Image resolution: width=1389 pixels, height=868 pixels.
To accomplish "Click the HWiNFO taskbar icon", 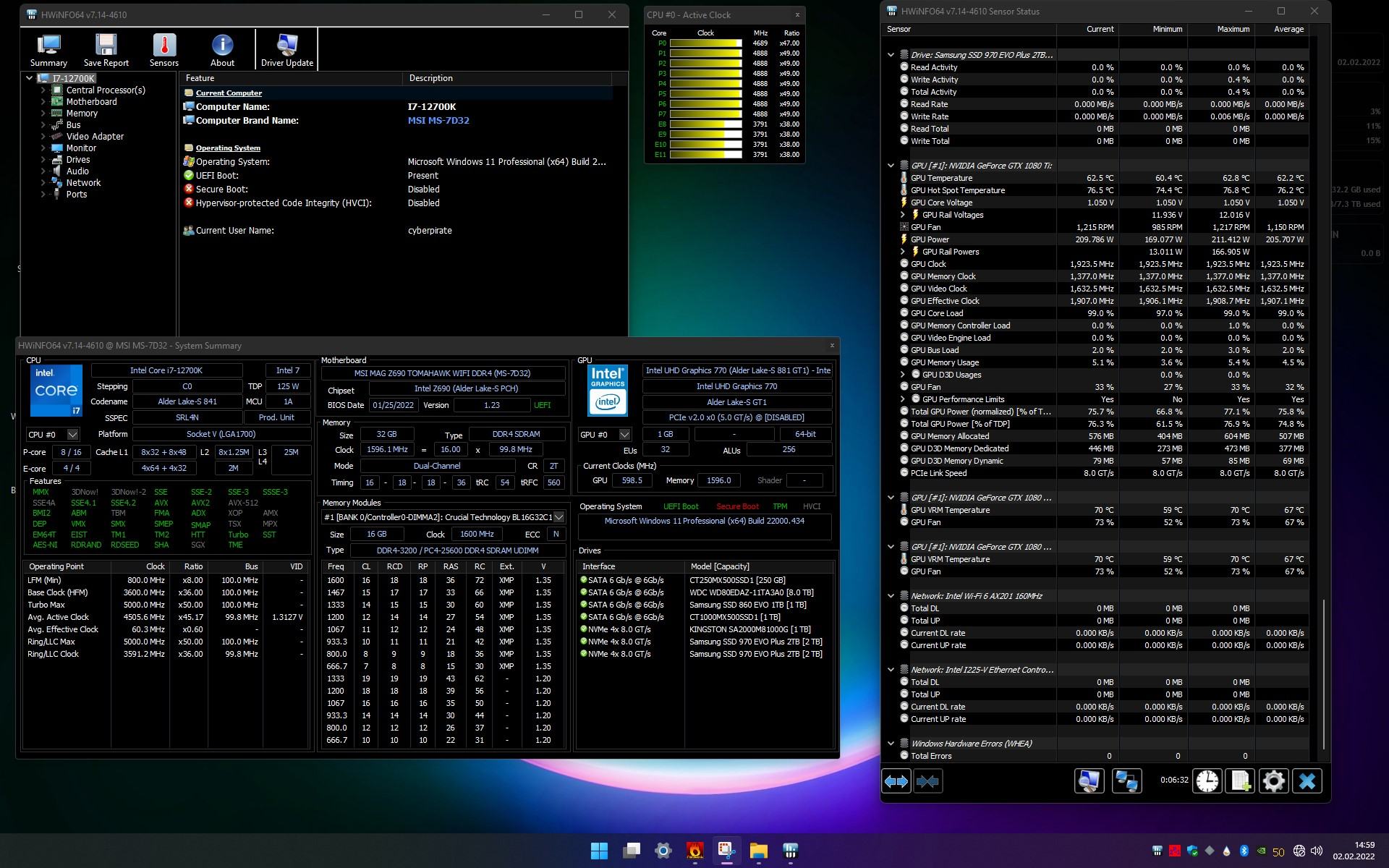I will (791, 851).
